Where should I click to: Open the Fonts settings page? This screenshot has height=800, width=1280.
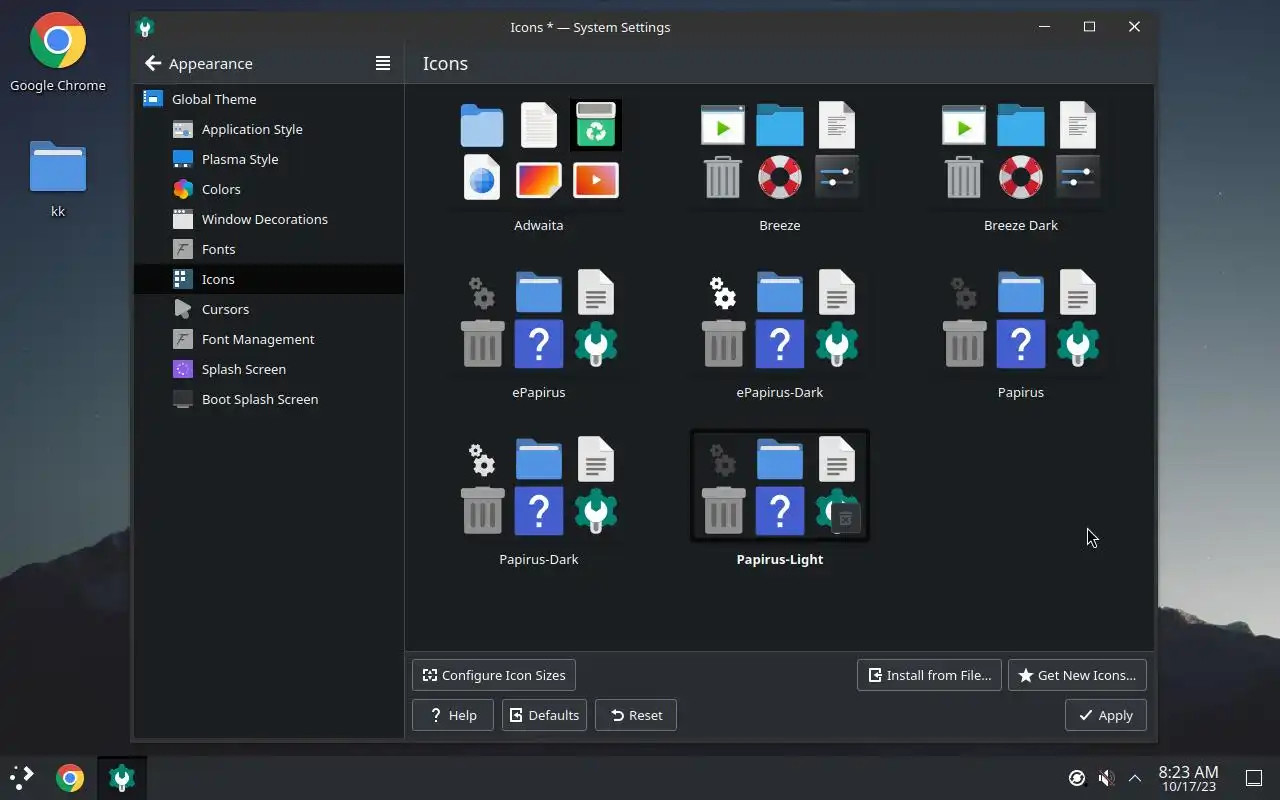(x=269, y=249)
